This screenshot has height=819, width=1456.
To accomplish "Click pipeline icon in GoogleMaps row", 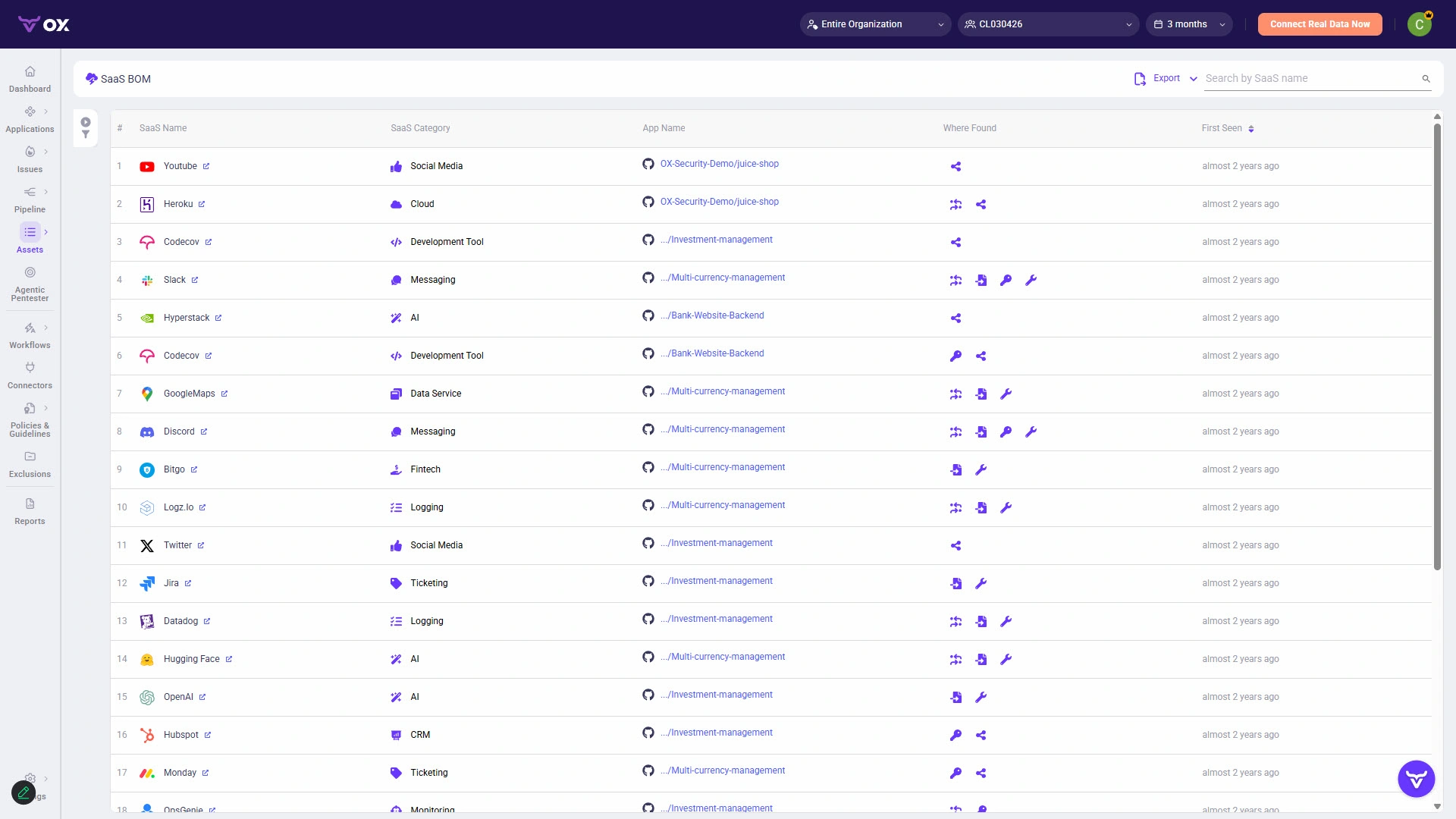I will (x=955, y=394).
